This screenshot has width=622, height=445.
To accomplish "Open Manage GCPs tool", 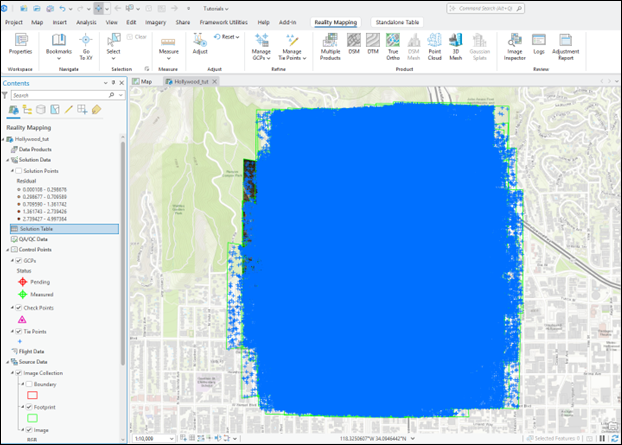I will (261, 47).
